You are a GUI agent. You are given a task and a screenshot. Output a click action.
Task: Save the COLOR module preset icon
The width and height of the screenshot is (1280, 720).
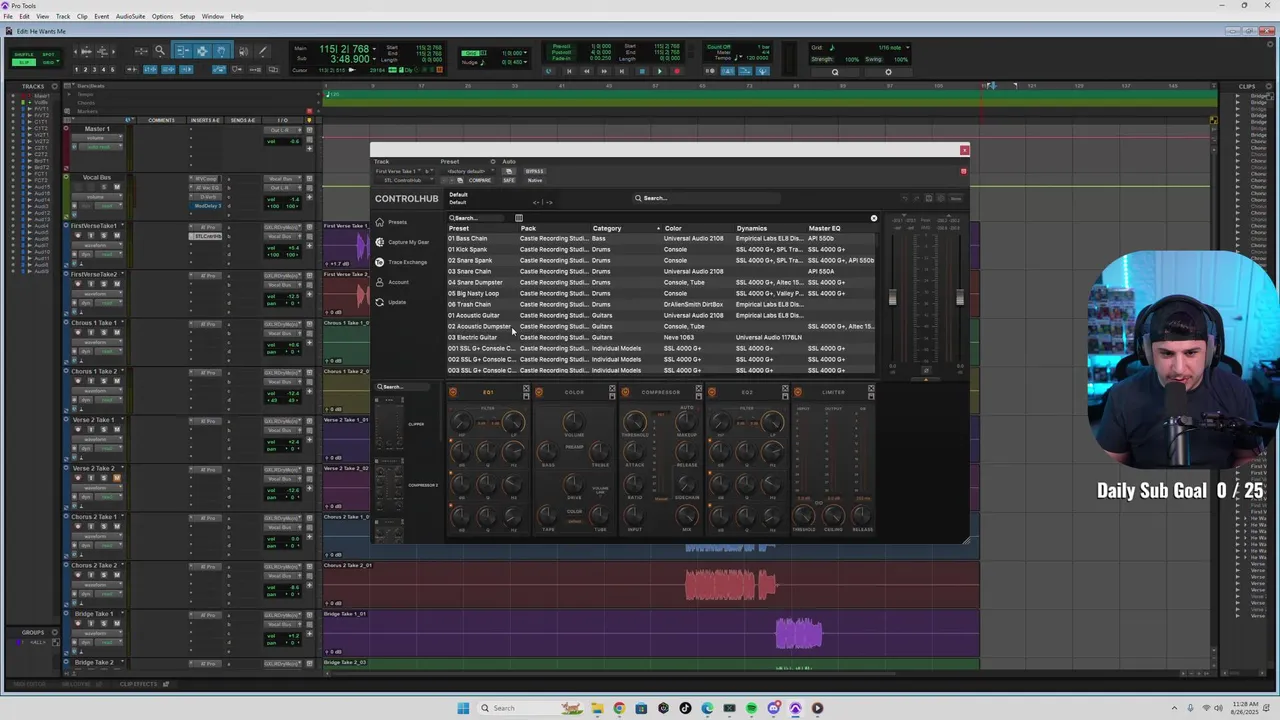(x=612, y=396)
